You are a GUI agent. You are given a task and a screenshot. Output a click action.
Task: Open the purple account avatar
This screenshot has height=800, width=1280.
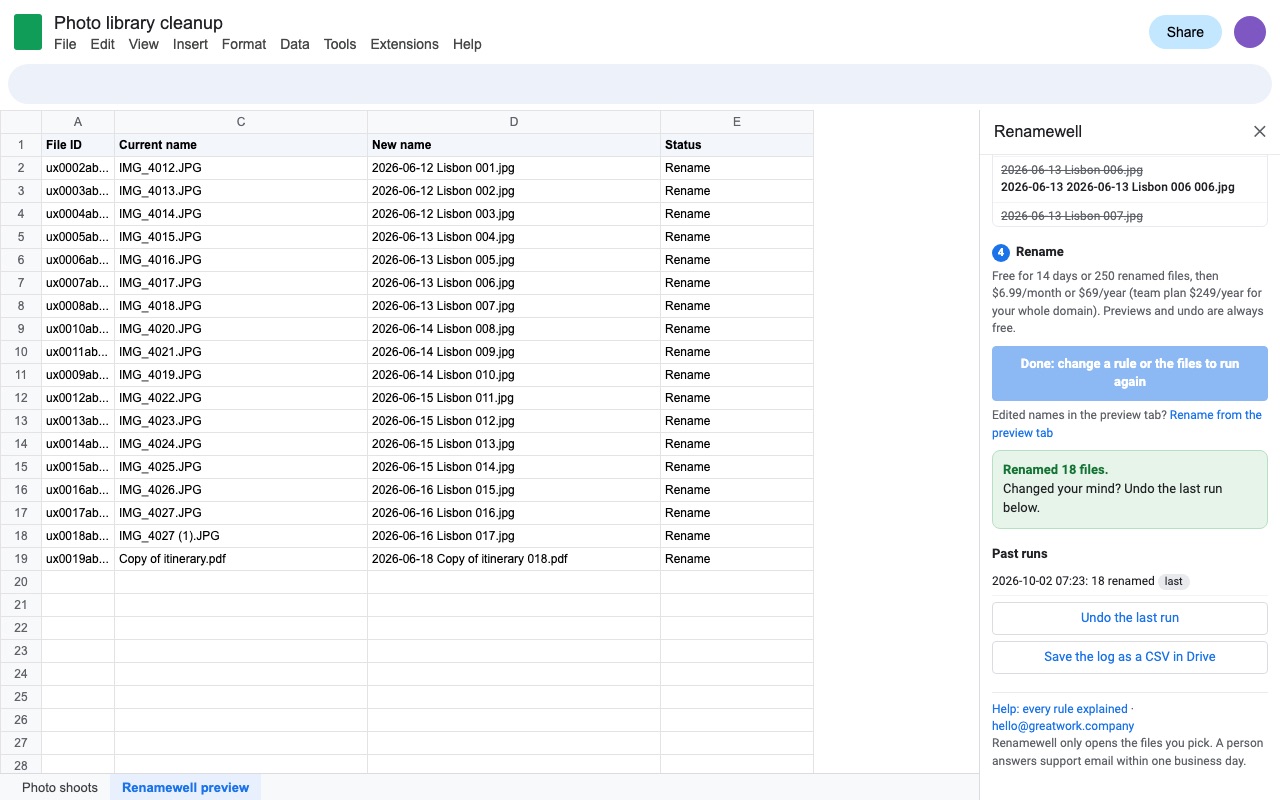(1250, 32)
